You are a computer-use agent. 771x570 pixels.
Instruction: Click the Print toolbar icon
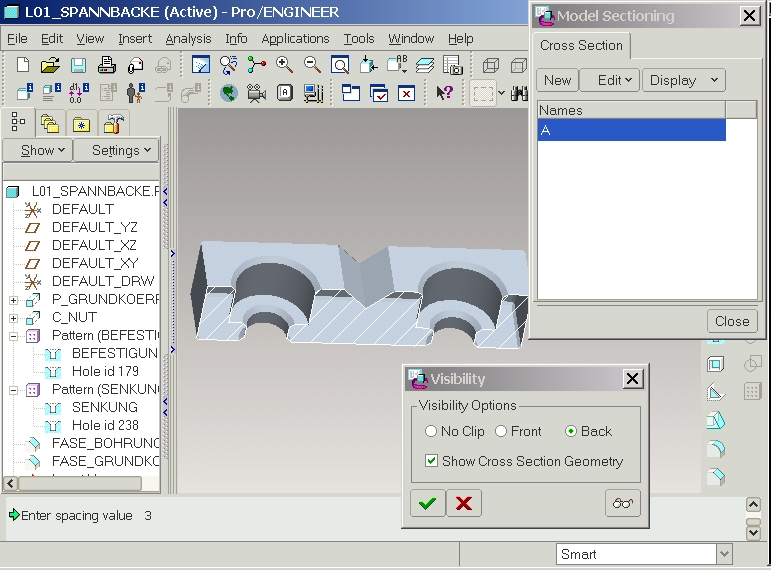point(106,65)
